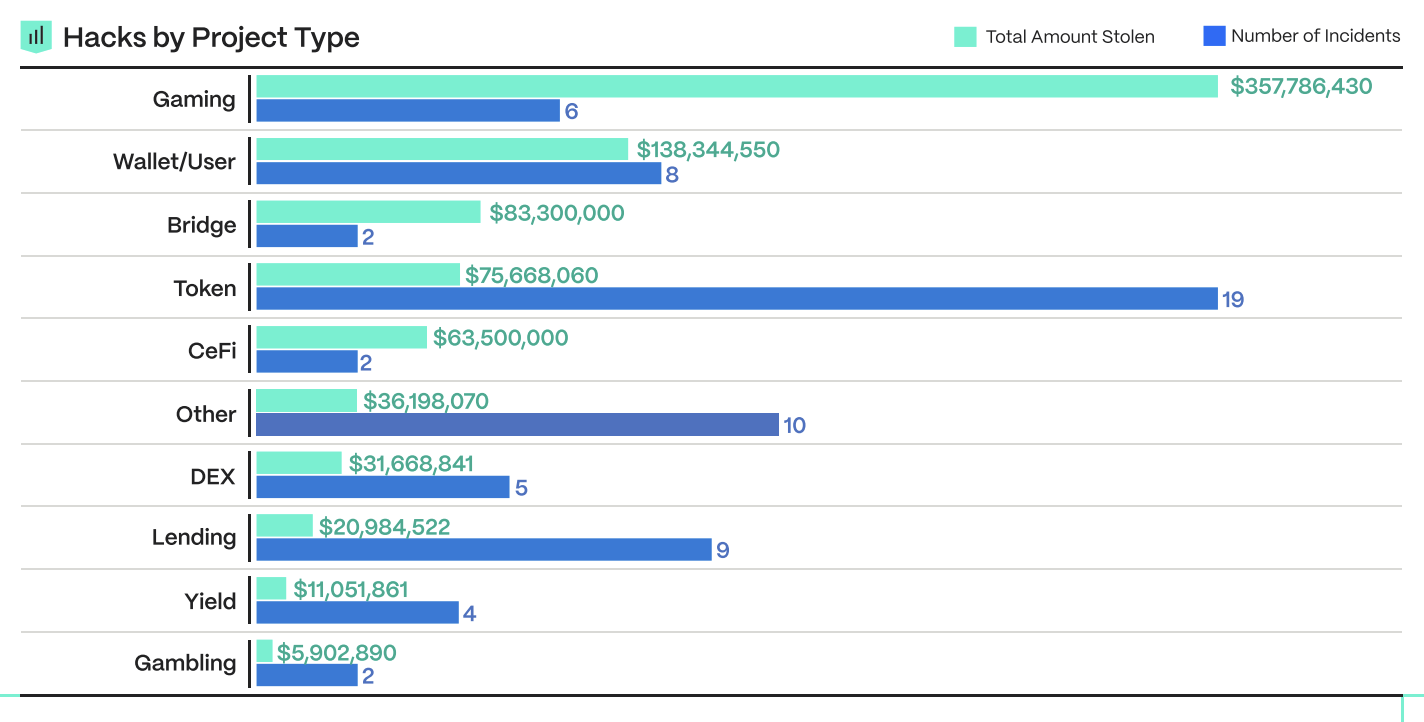This screenshot has height=722, width=1424.
Task: Select the Wallet/User incidents bar
Action: click(459, 174)
